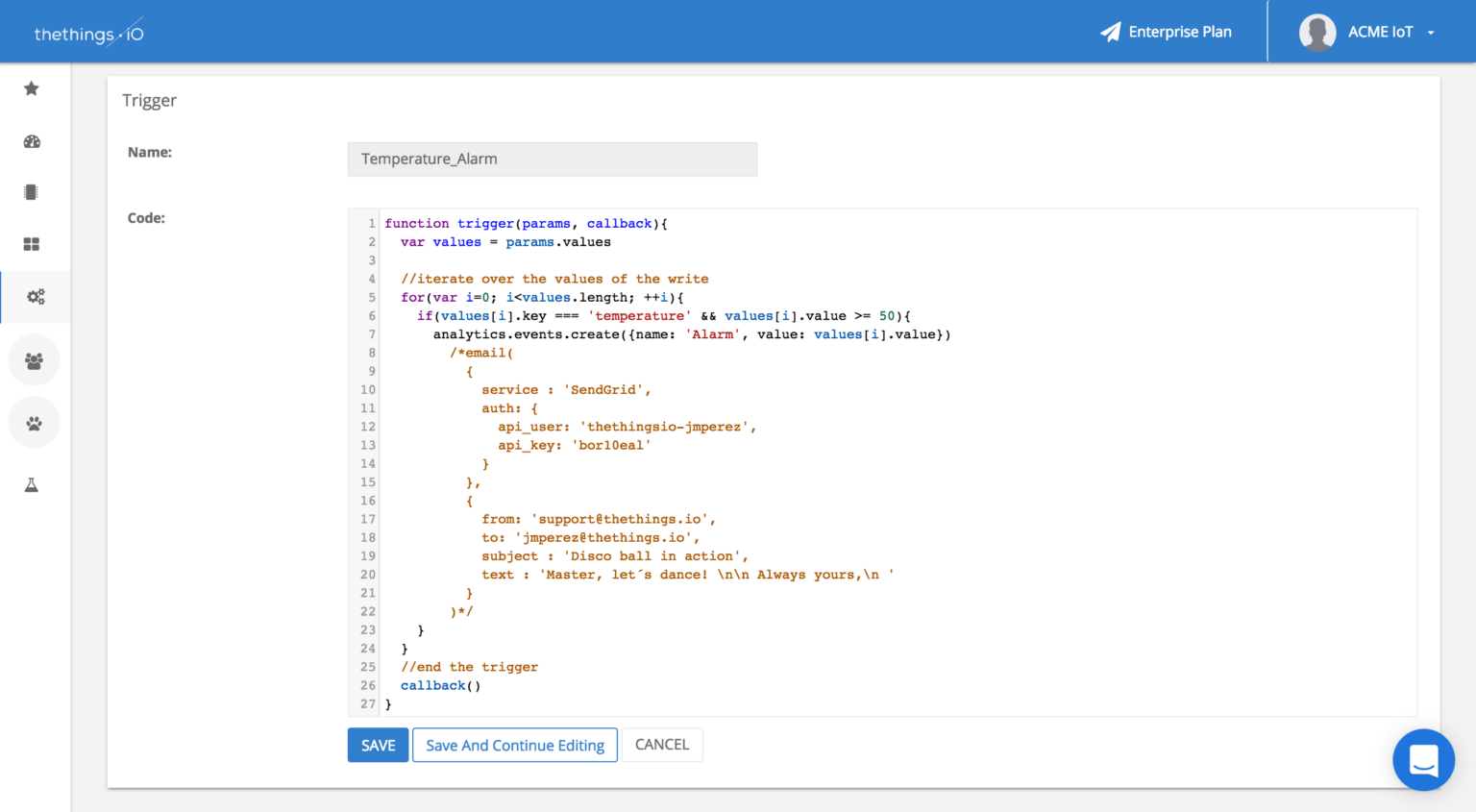Click Save And Continue Editing

tap(515, 746)
